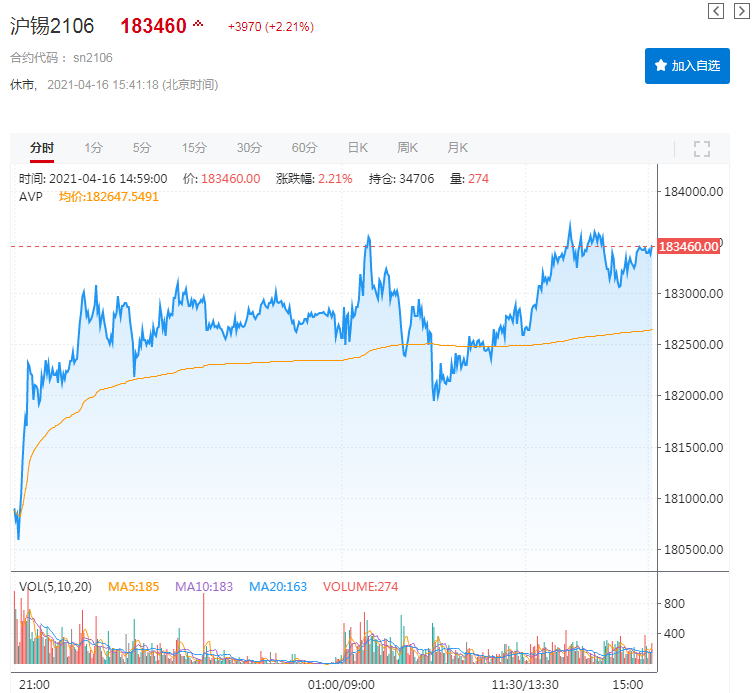Viewport: 755px width, 693px height.
Task: Click the red up-trend icon beside 183460
Action: 198,24
